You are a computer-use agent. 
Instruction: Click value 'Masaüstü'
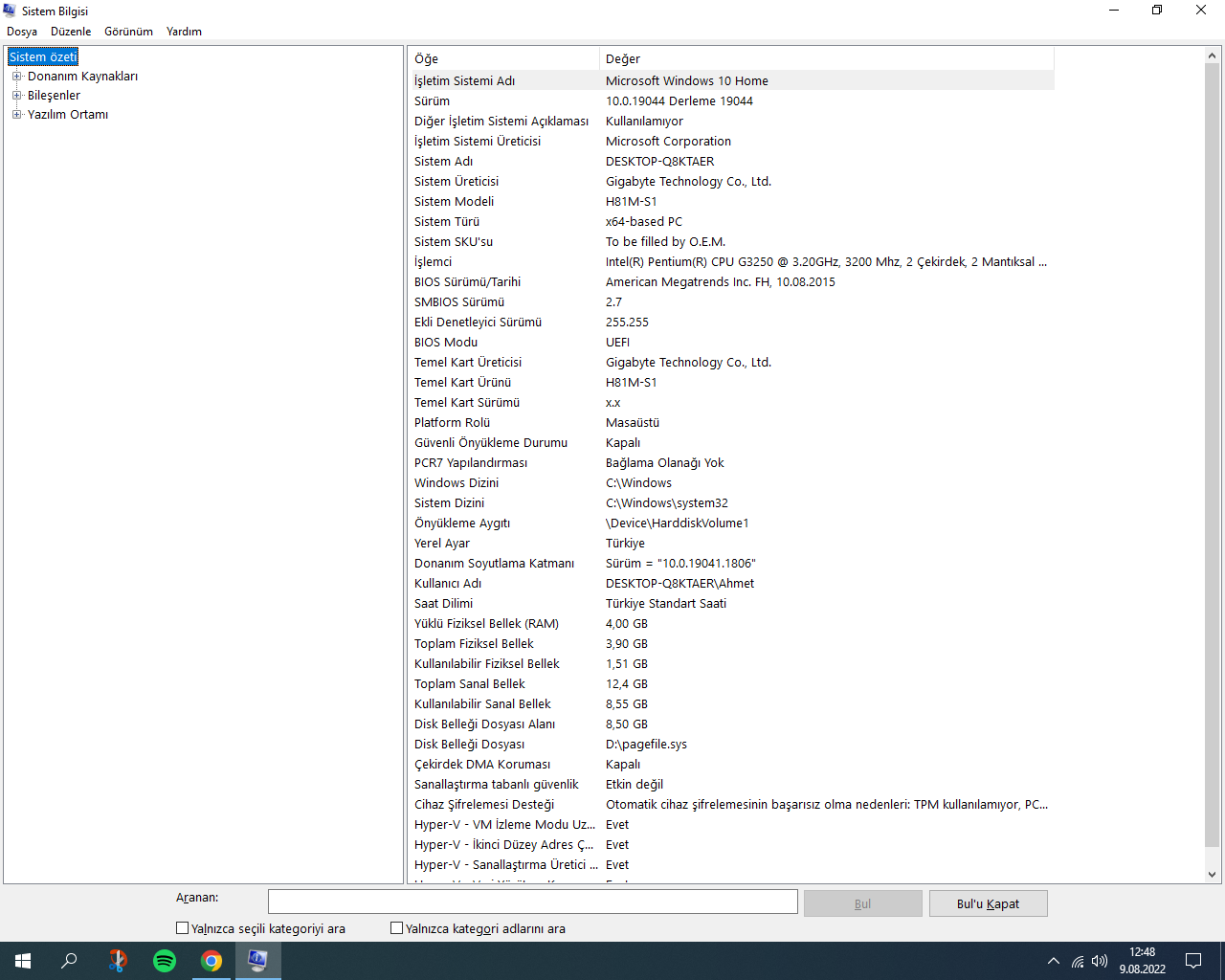click(633, 423)
